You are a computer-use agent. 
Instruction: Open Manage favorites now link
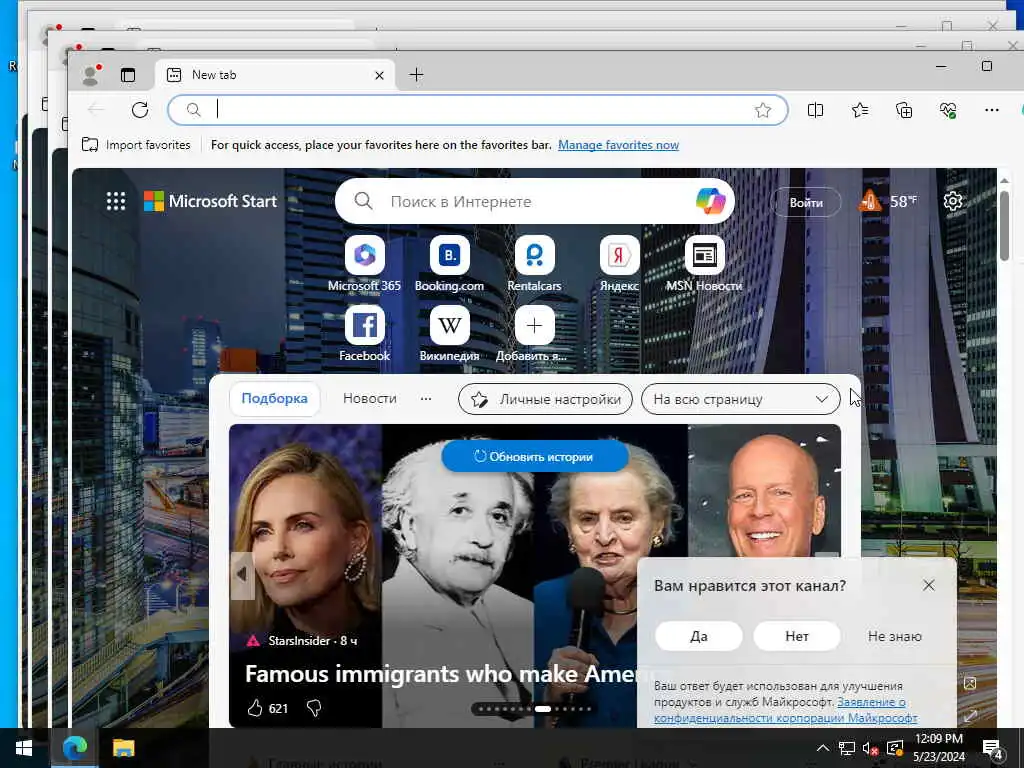click(x=618, y=145)
